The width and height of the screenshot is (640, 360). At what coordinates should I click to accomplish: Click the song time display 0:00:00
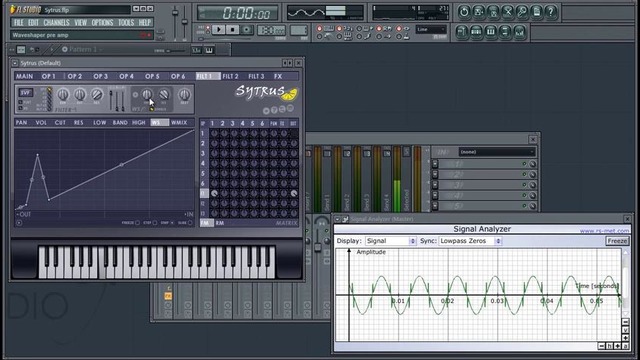tap(238, 13)
